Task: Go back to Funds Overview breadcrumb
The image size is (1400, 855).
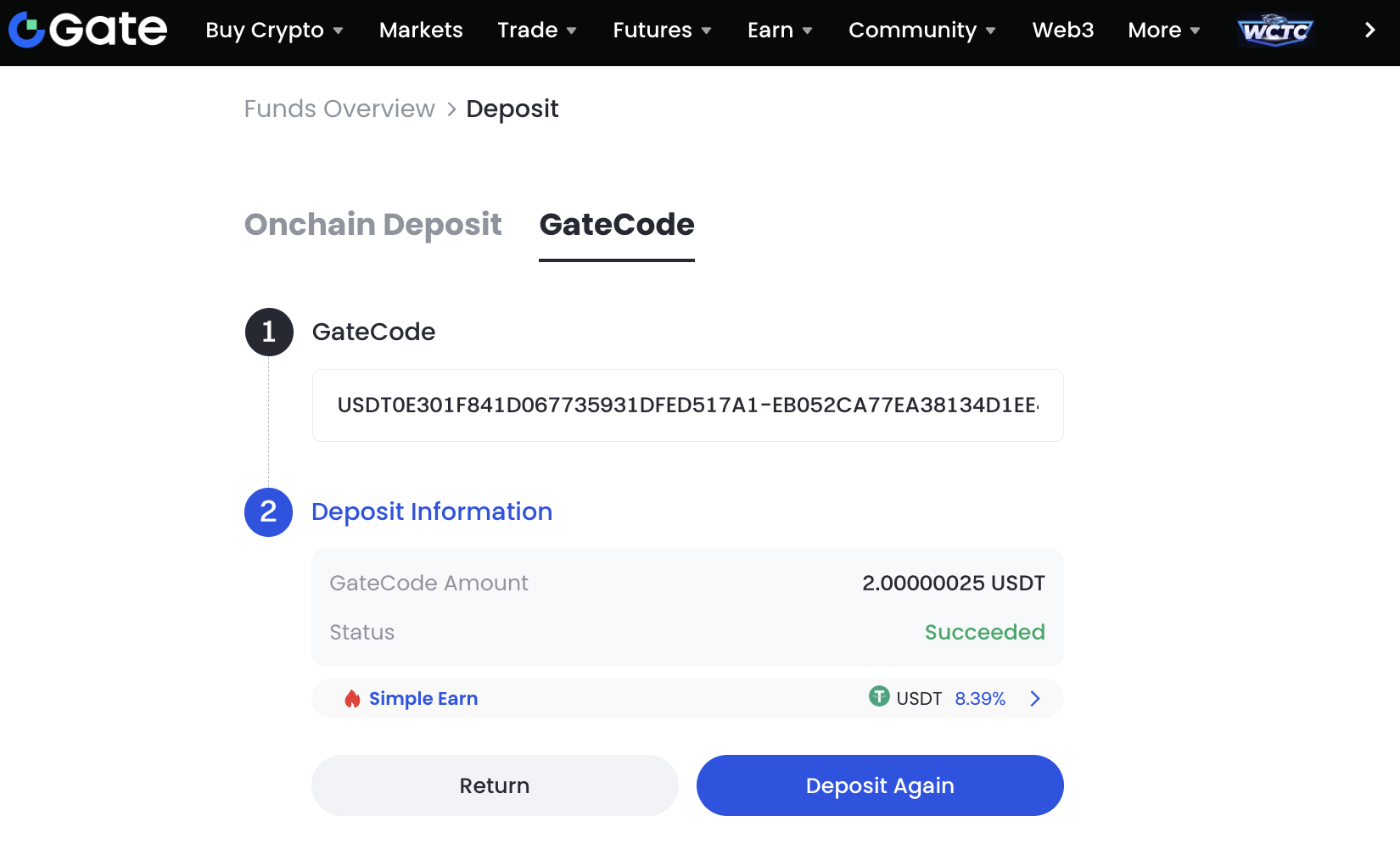Action: point(339,109)
